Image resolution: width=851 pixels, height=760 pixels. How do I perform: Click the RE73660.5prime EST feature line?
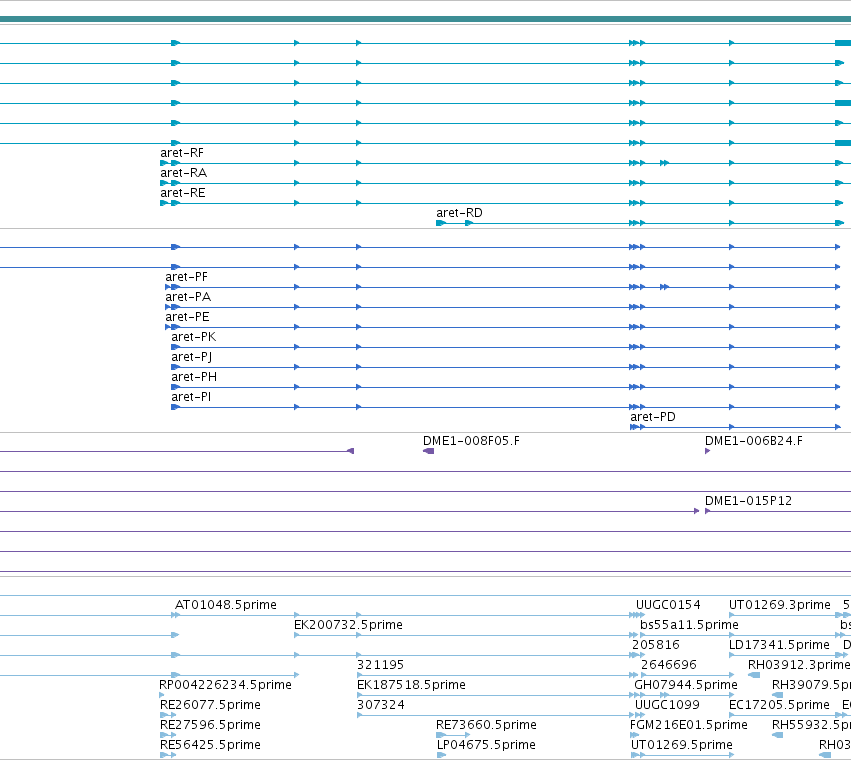453,735
